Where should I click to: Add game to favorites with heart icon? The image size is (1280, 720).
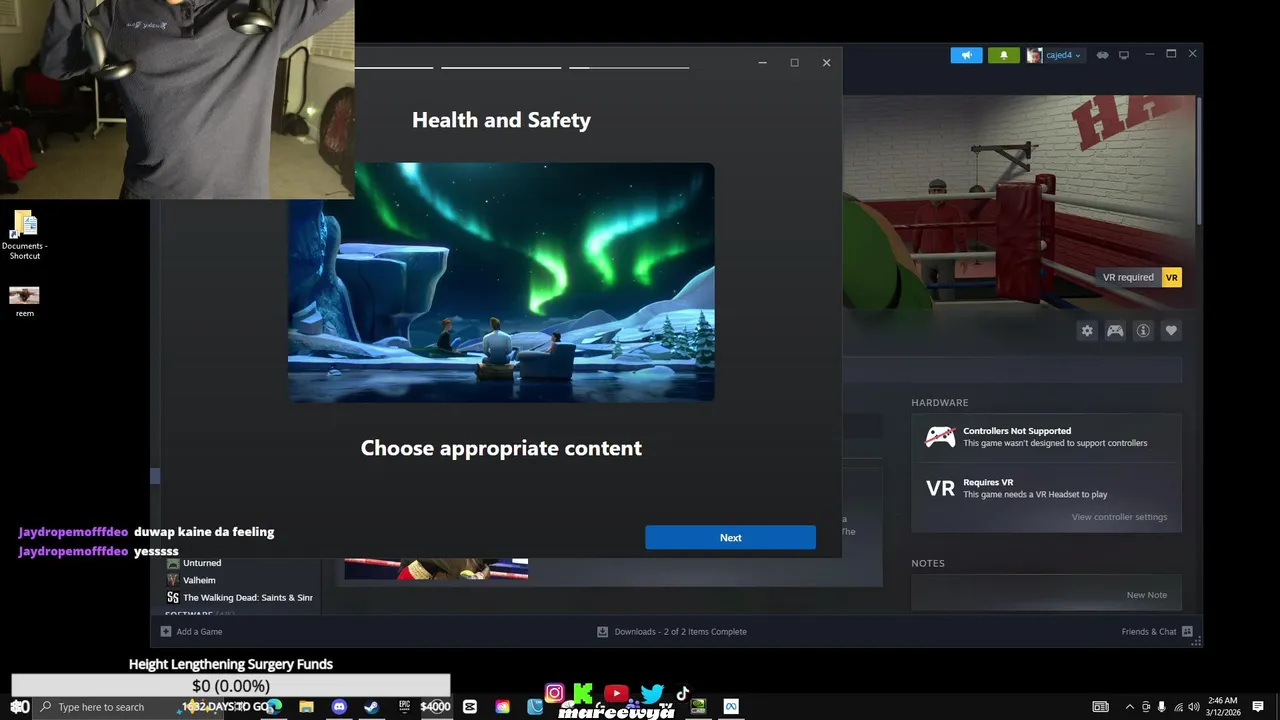1171,331
